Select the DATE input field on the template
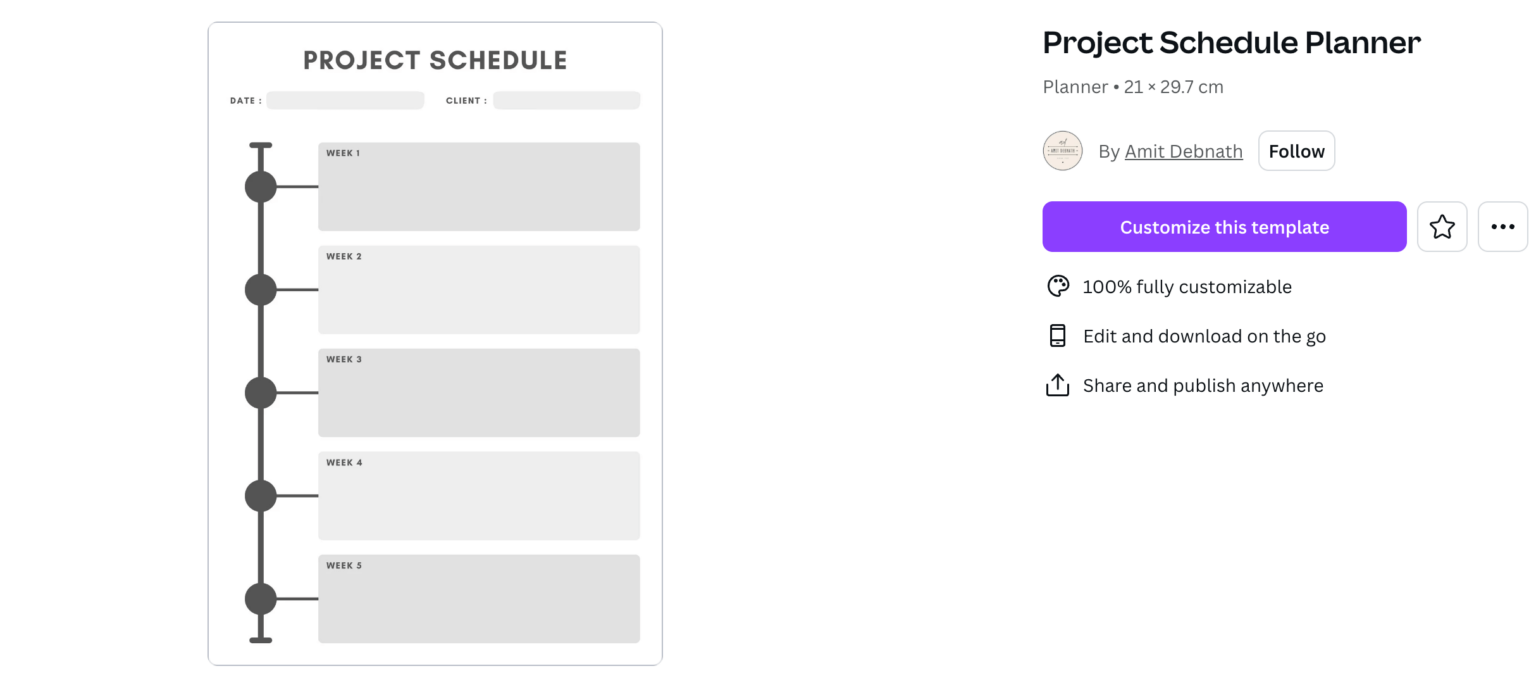This screenshot has height=678, width=1536. point(345,100)
